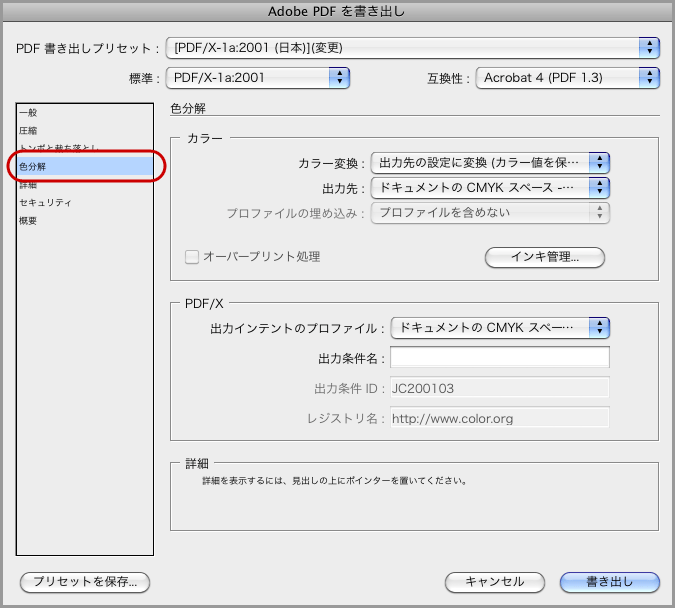Click the レジストリ名 field with color.org URL
Viewport: 675px width, 608px height.
tap(500, 418)
